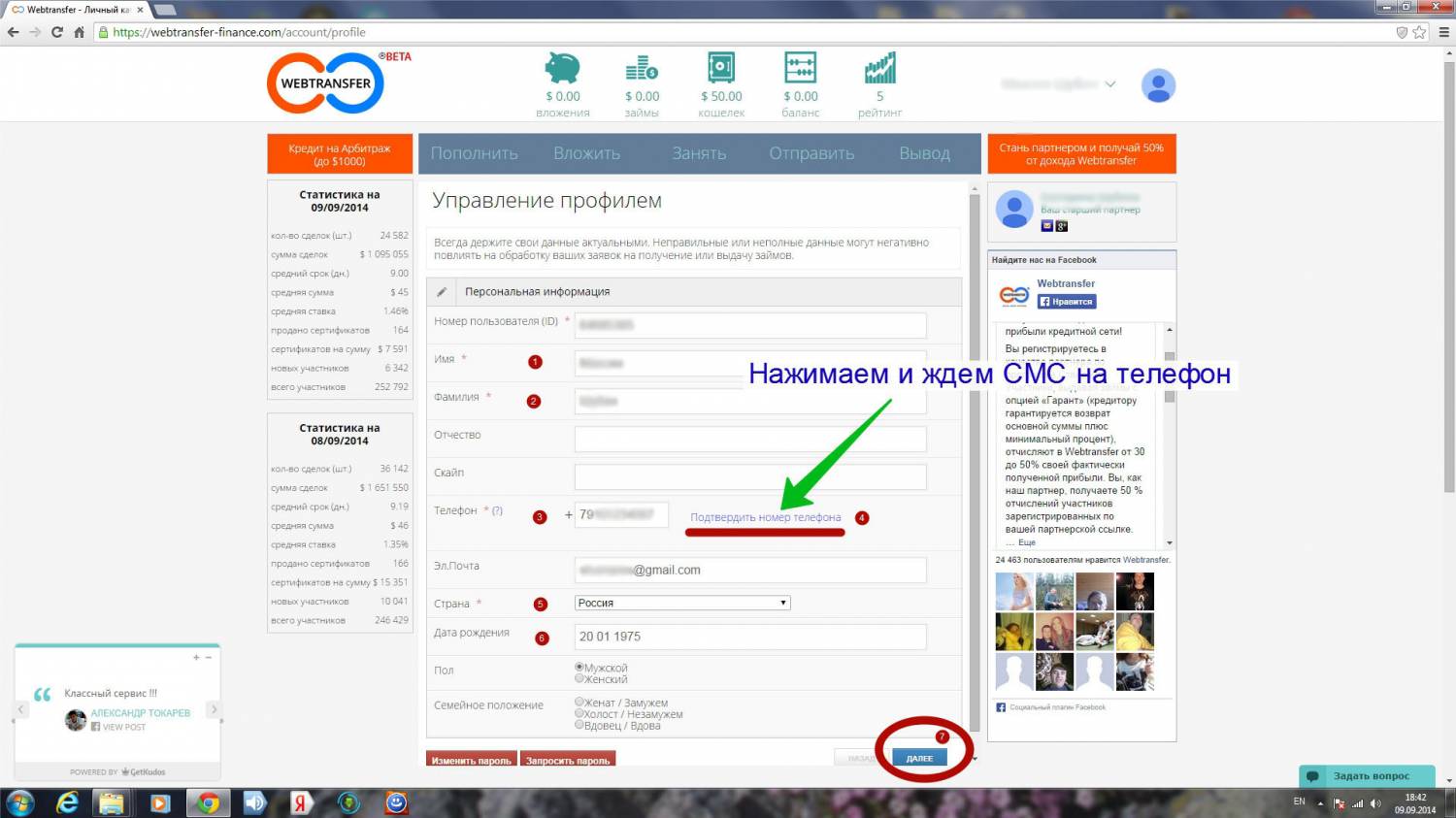The height and width of the screenshot is (818, 1456).
Task: Click the Webtransfer logo
Action: [x=326, y=82]
